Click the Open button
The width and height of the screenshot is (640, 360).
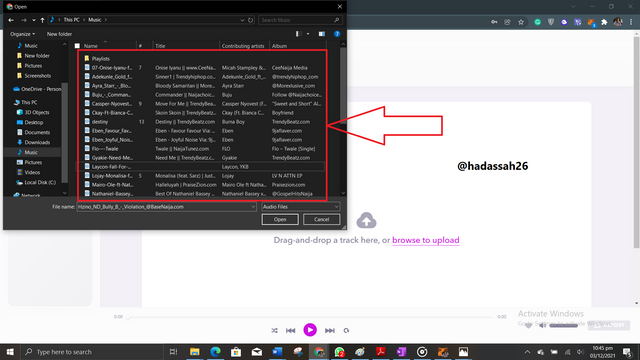[280, 220]
